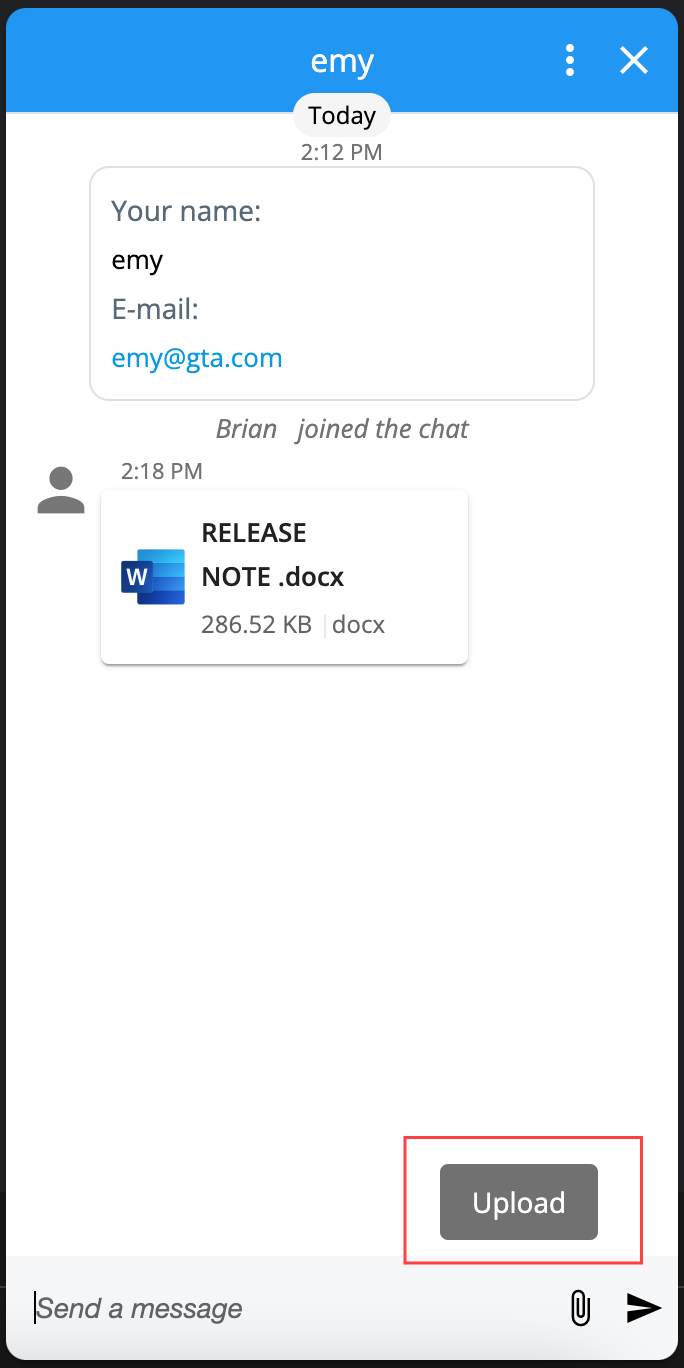Click the Word document icon
Image resolution: width=684 pixels, height=1368 pixels.
153,577
